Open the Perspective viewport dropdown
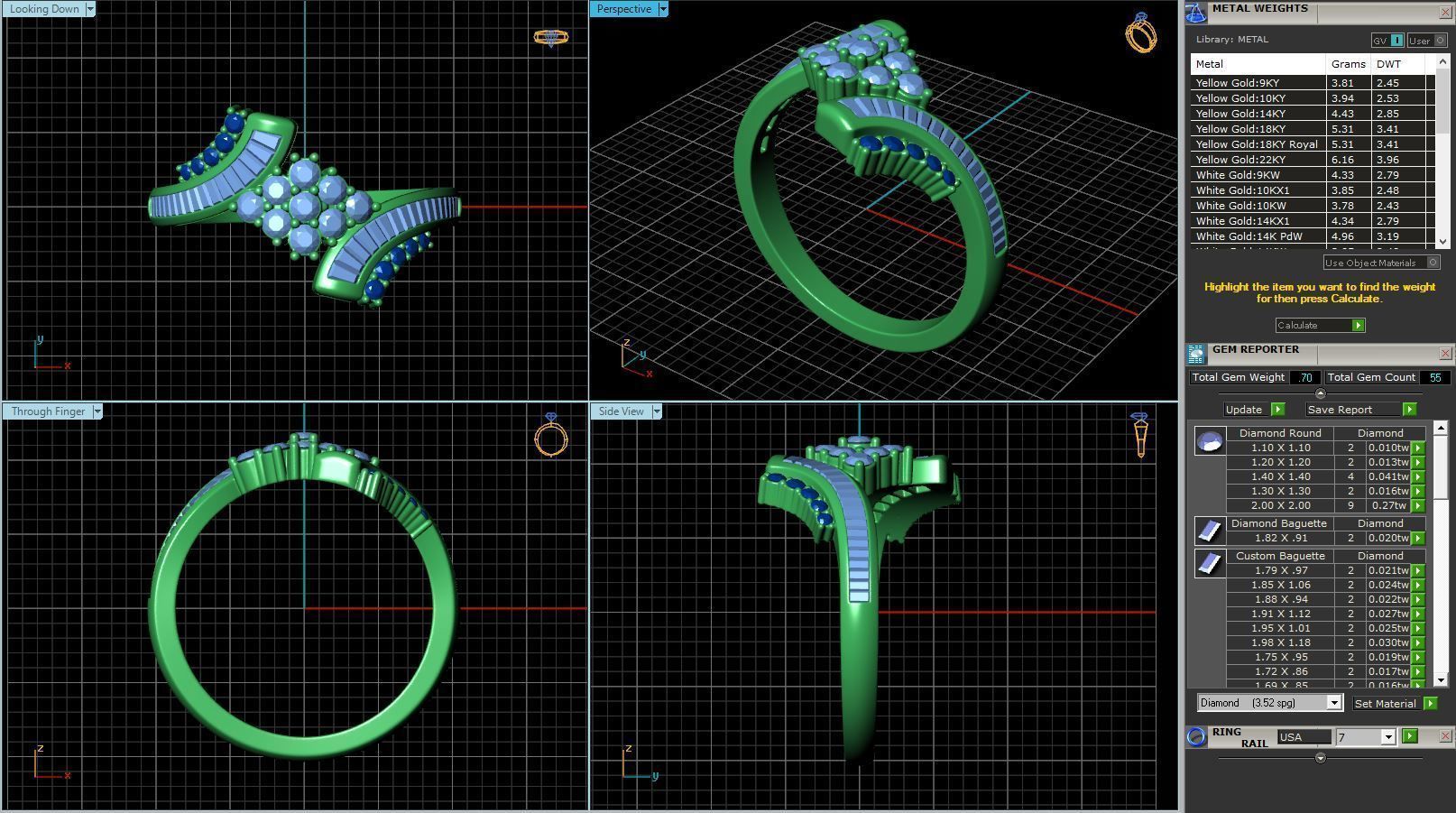 [663, 9]
